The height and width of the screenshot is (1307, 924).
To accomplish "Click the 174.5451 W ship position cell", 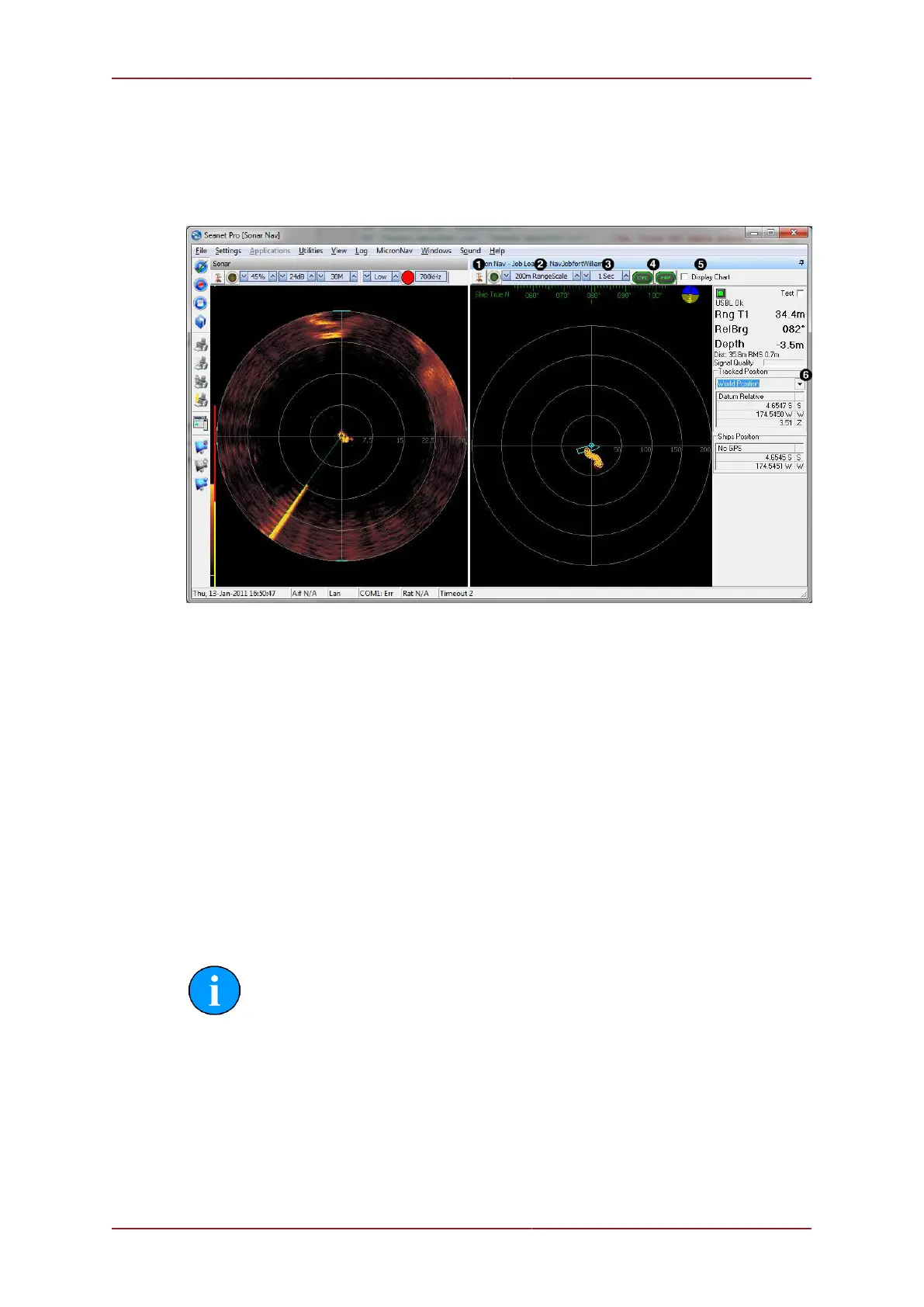I will (x=755, y=466).
